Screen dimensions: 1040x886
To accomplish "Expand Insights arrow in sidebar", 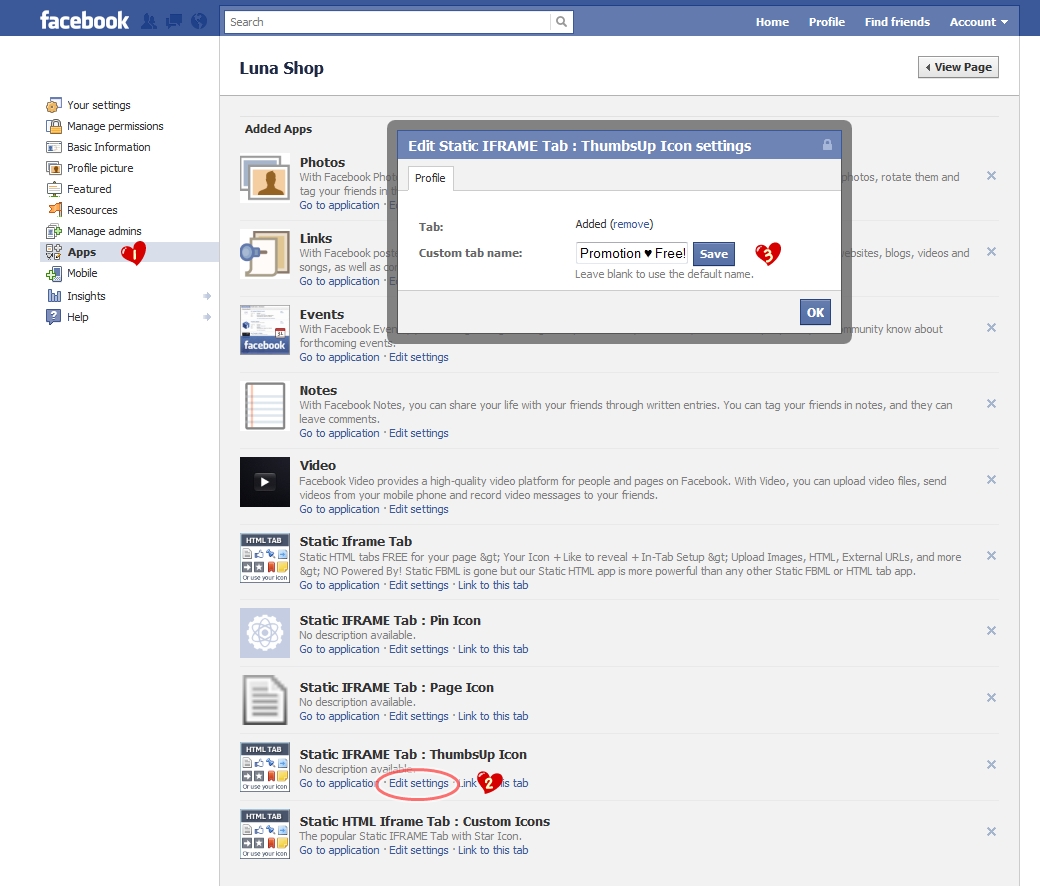I will pyautogui.click(x=207, y=296).
